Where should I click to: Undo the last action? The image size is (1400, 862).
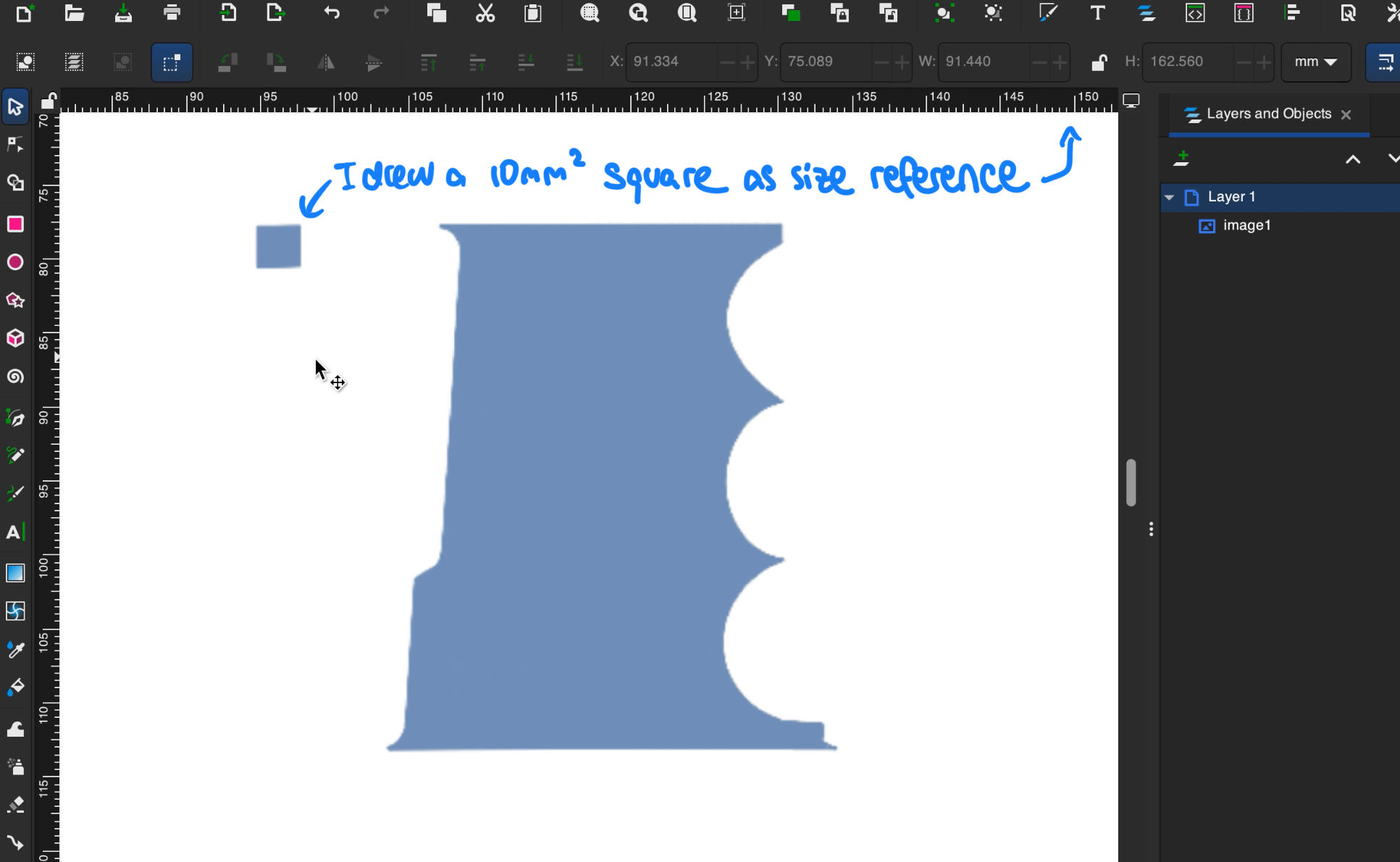pos(332,12)
